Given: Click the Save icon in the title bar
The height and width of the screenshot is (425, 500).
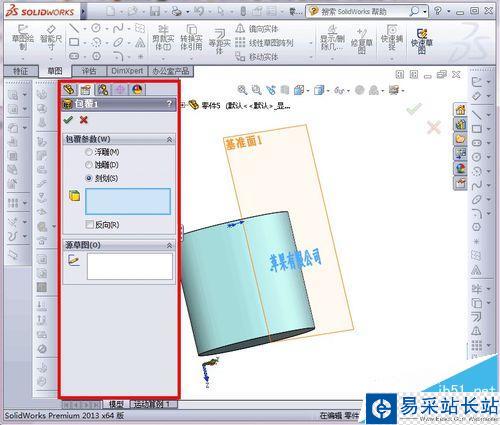Looking at the screenshot, I should (x=155, y=11).
